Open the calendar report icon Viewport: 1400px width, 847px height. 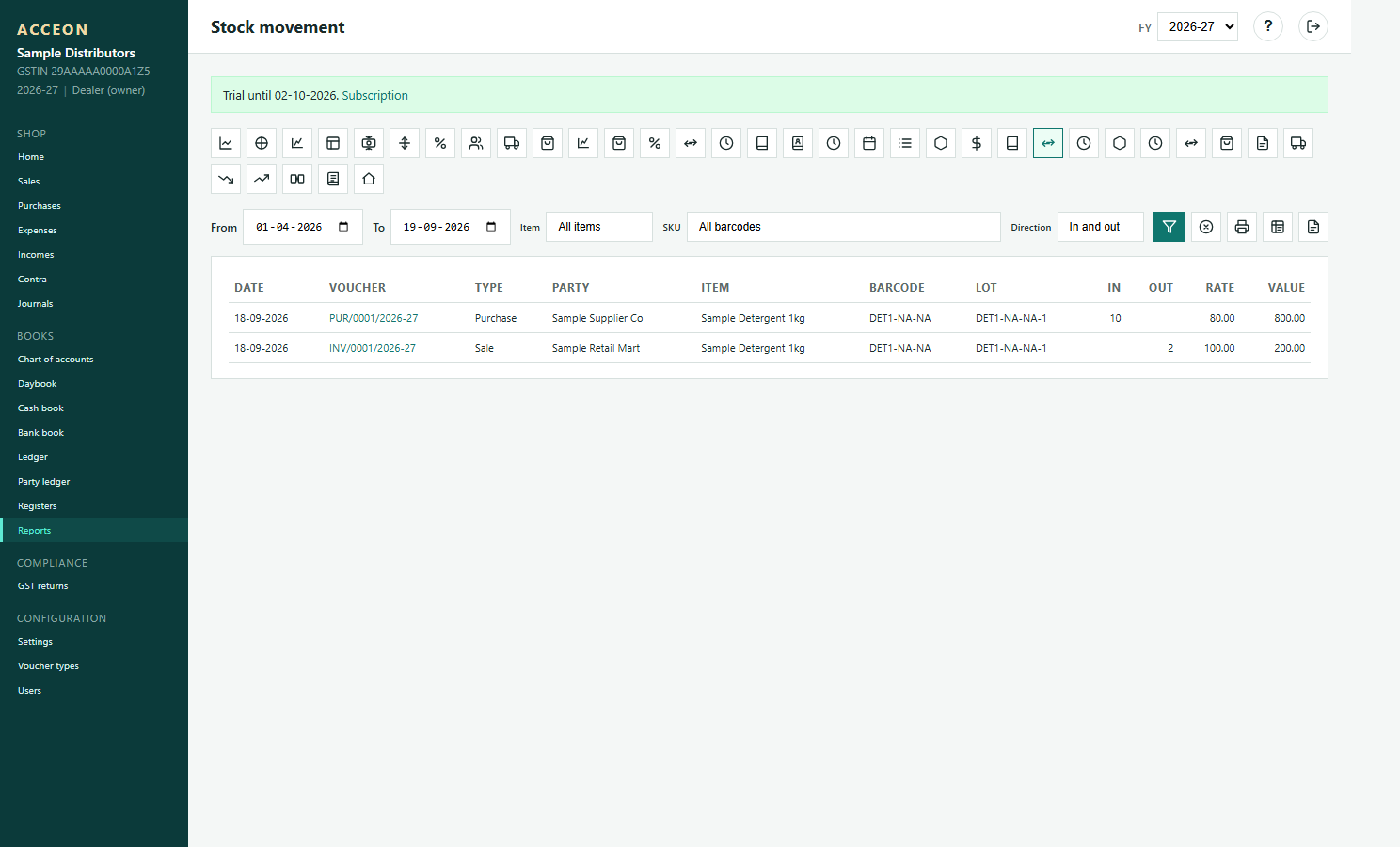[869, 143]
